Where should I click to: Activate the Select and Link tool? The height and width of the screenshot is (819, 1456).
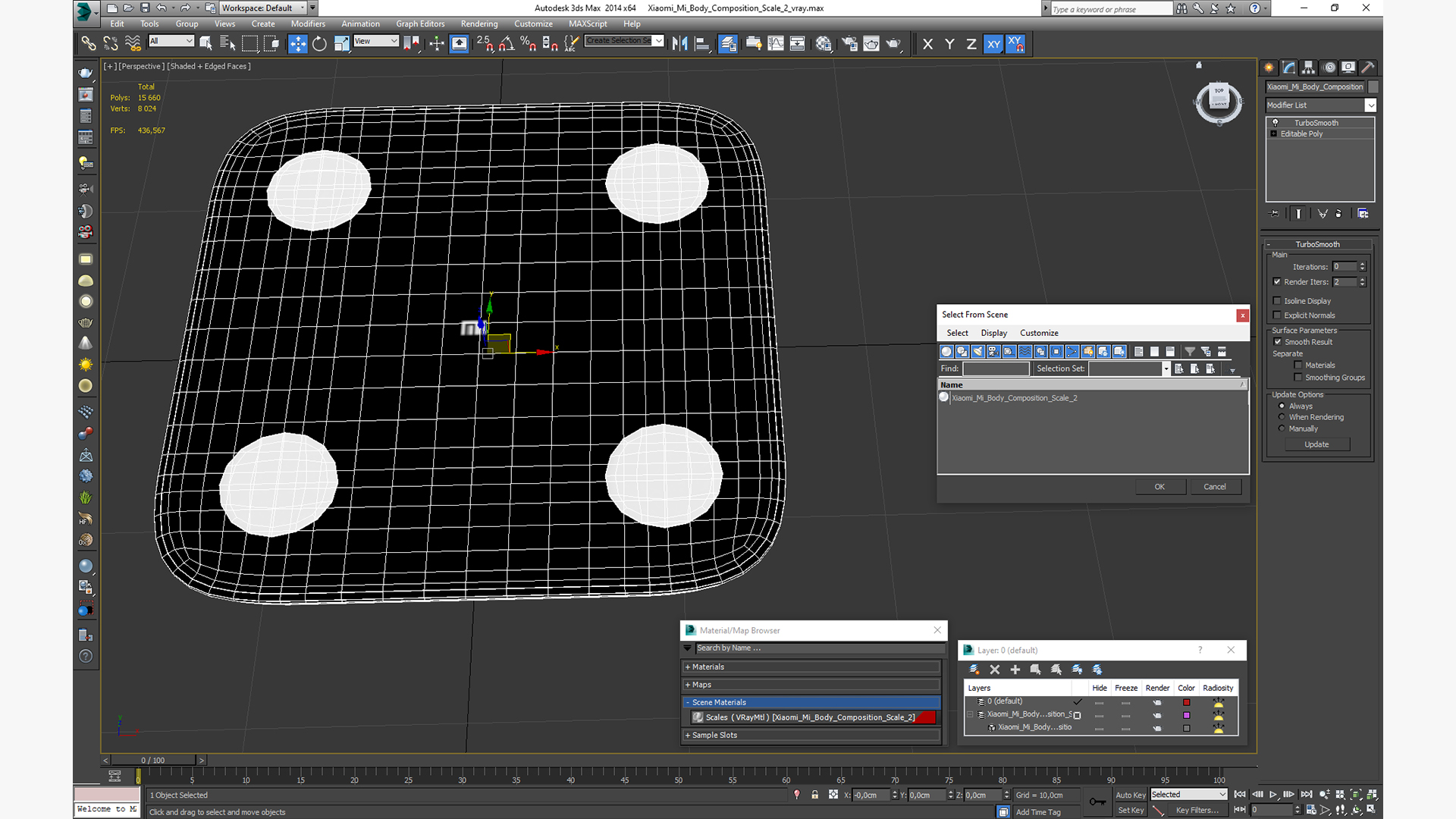click(x=89, y=43)
